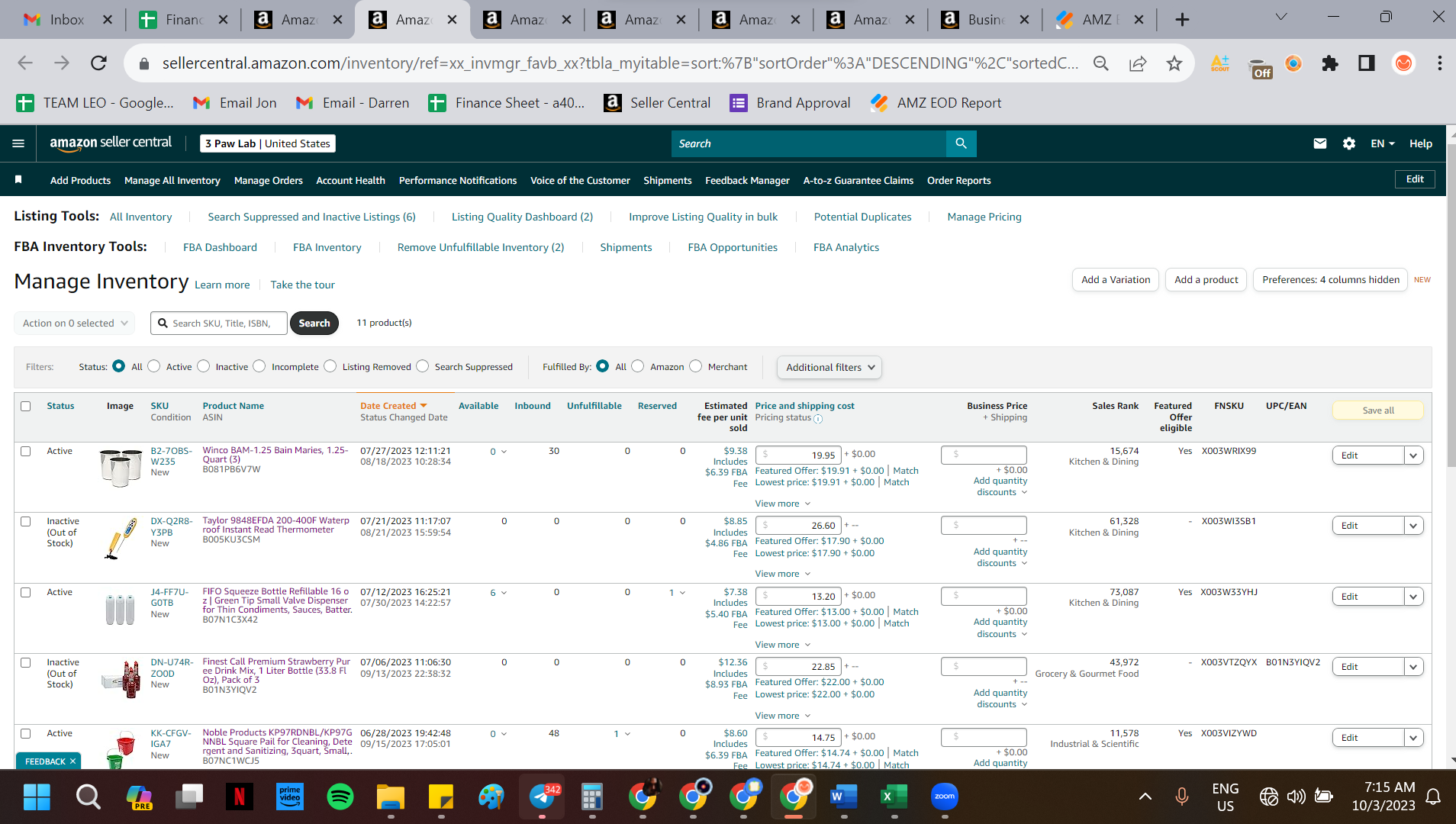The width and height of the screenshot is (1456, 824).
Task: Click the black Search button for SKU
Action: tap(314, 323)
